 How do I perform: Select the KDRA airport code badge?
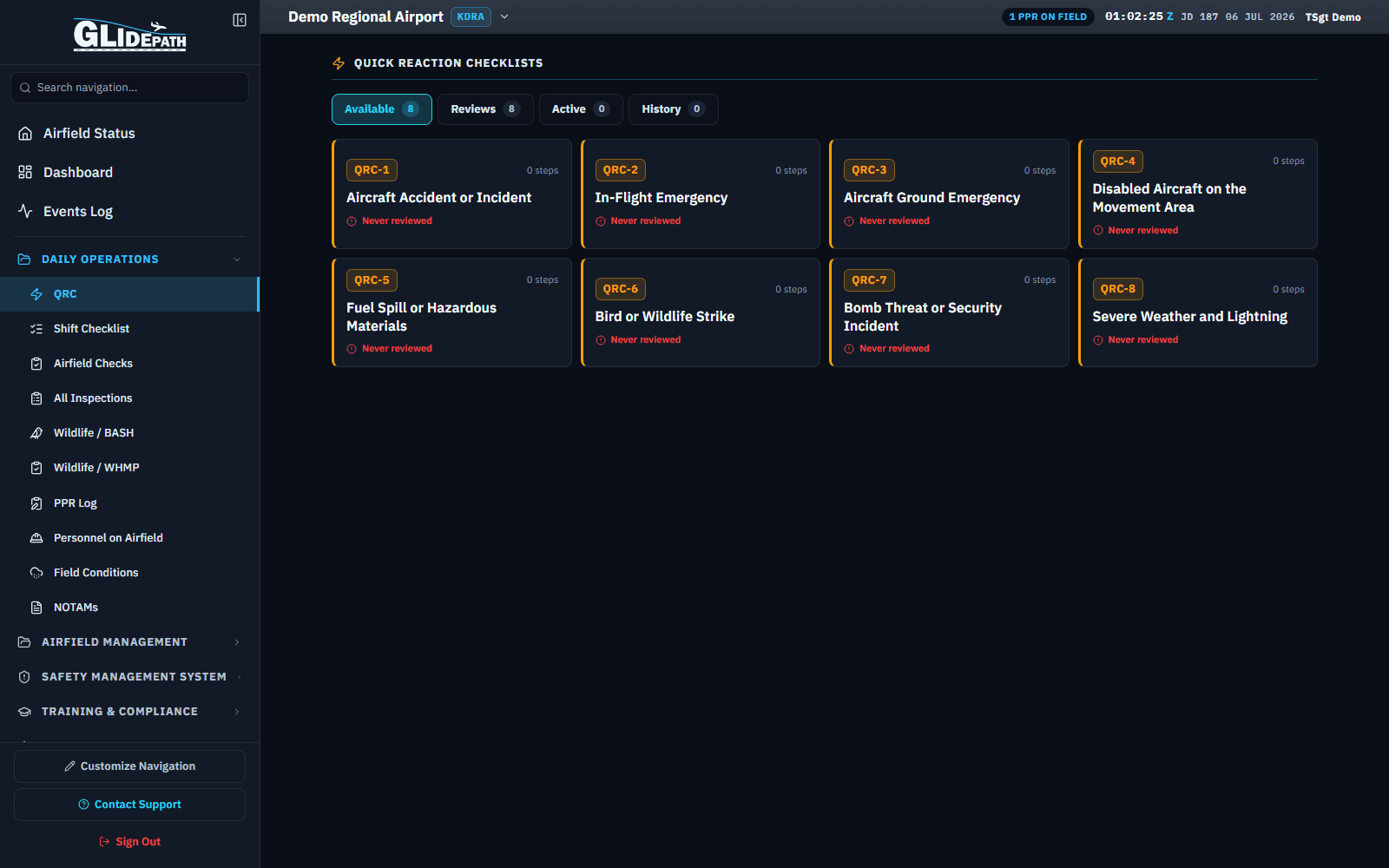(x=471, y=16)
